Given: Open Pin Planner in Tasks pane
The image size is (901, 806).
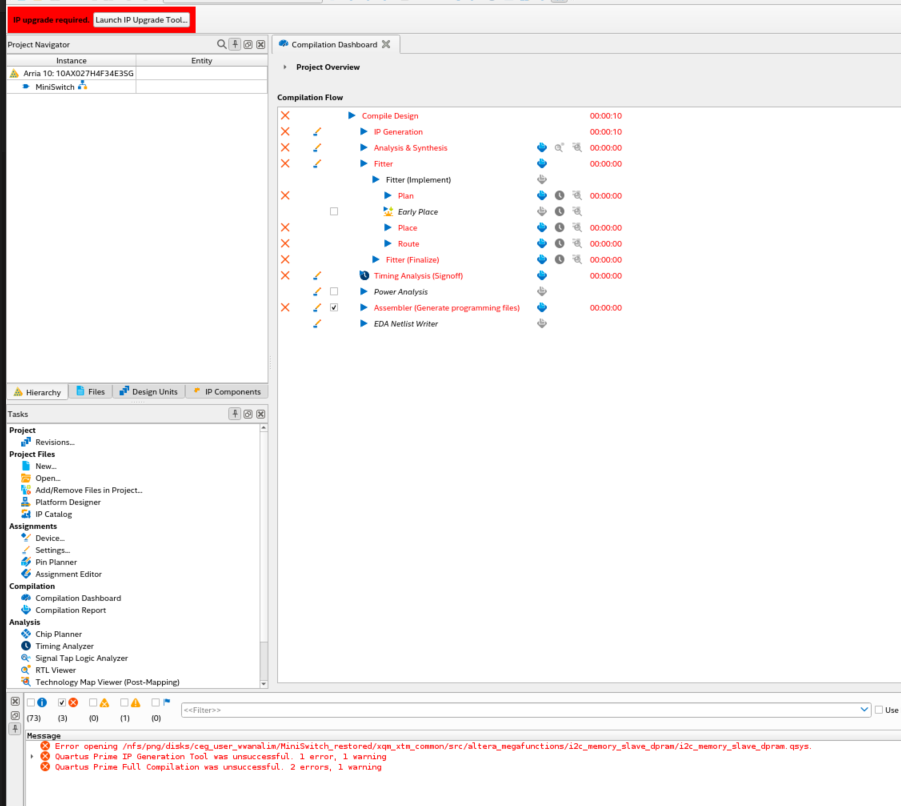Looking at the screenshot, I should (56, 562).
